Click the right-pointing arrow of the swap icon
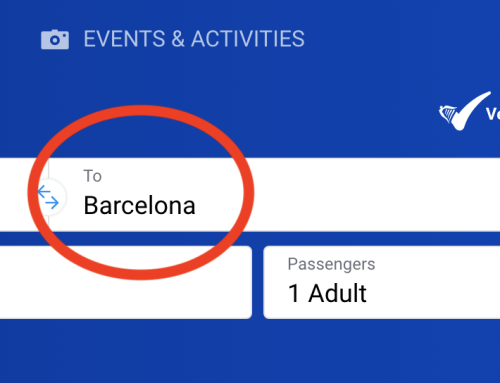The image size is (500, 383). [x=52, y=202]
